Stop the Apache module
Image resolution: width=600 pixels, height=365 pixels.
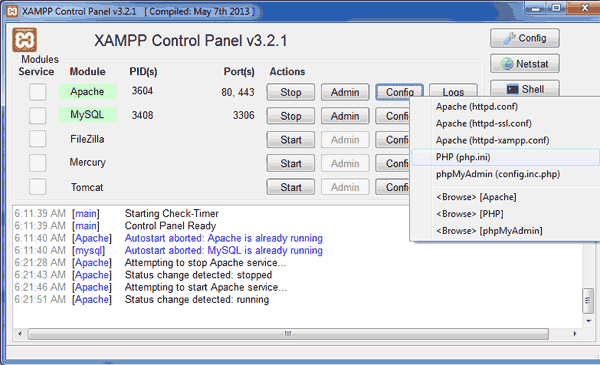291,92
